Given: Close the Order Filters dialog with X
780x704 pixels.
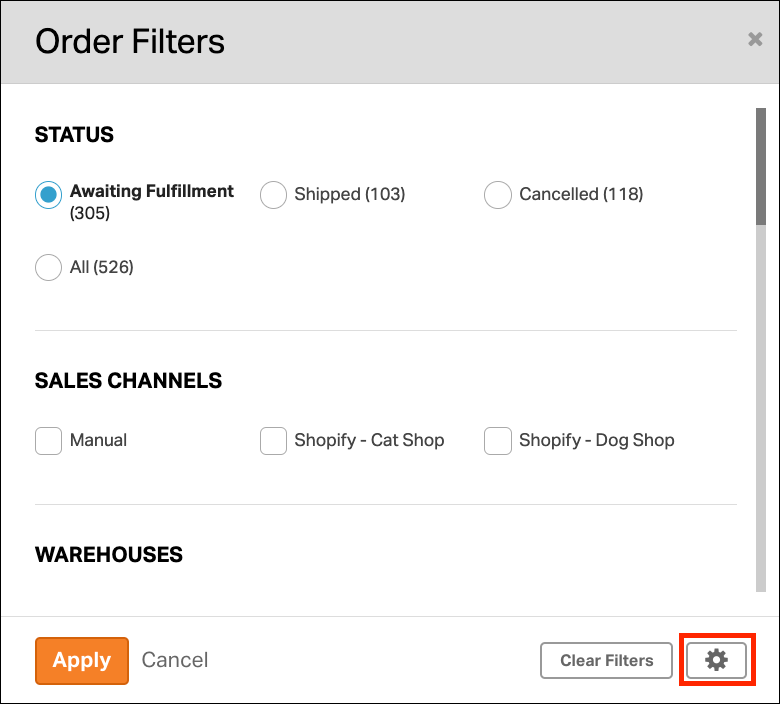Looking at the screenshot, I should click(755, 39).
